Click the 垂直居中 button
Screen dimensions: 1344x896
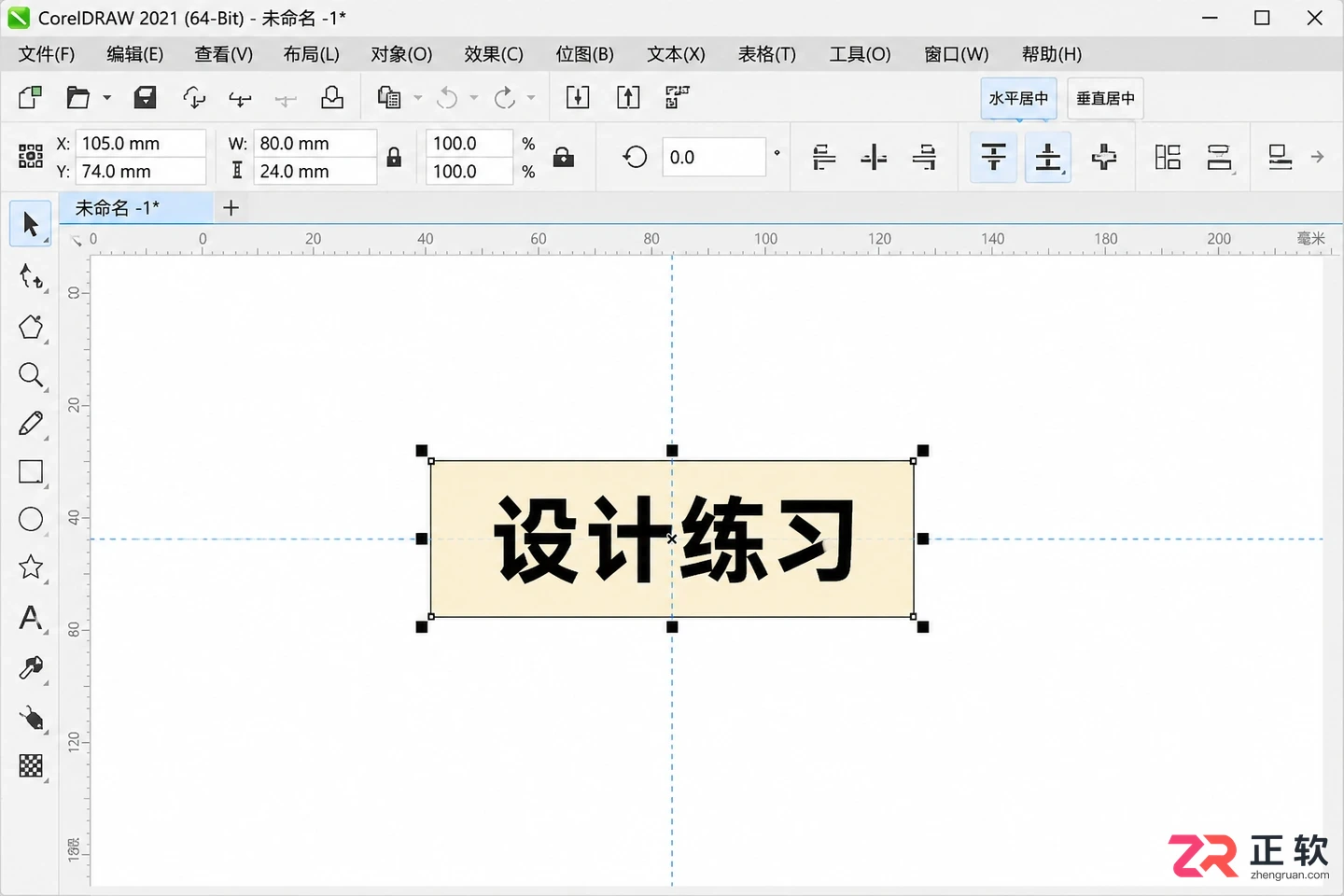click(x=1105, y=98)
